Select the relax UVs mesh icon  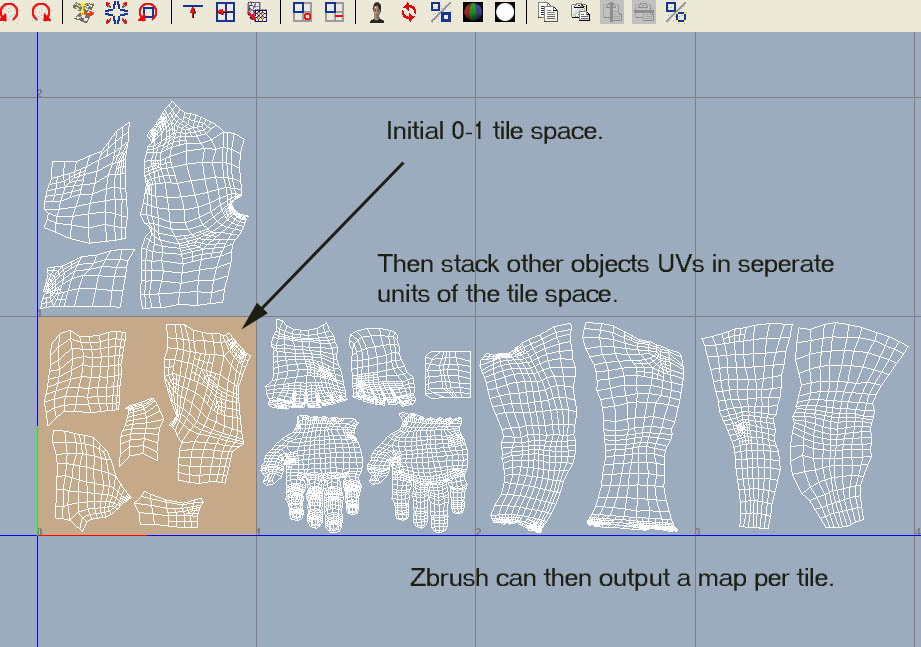tap(83, 12)
